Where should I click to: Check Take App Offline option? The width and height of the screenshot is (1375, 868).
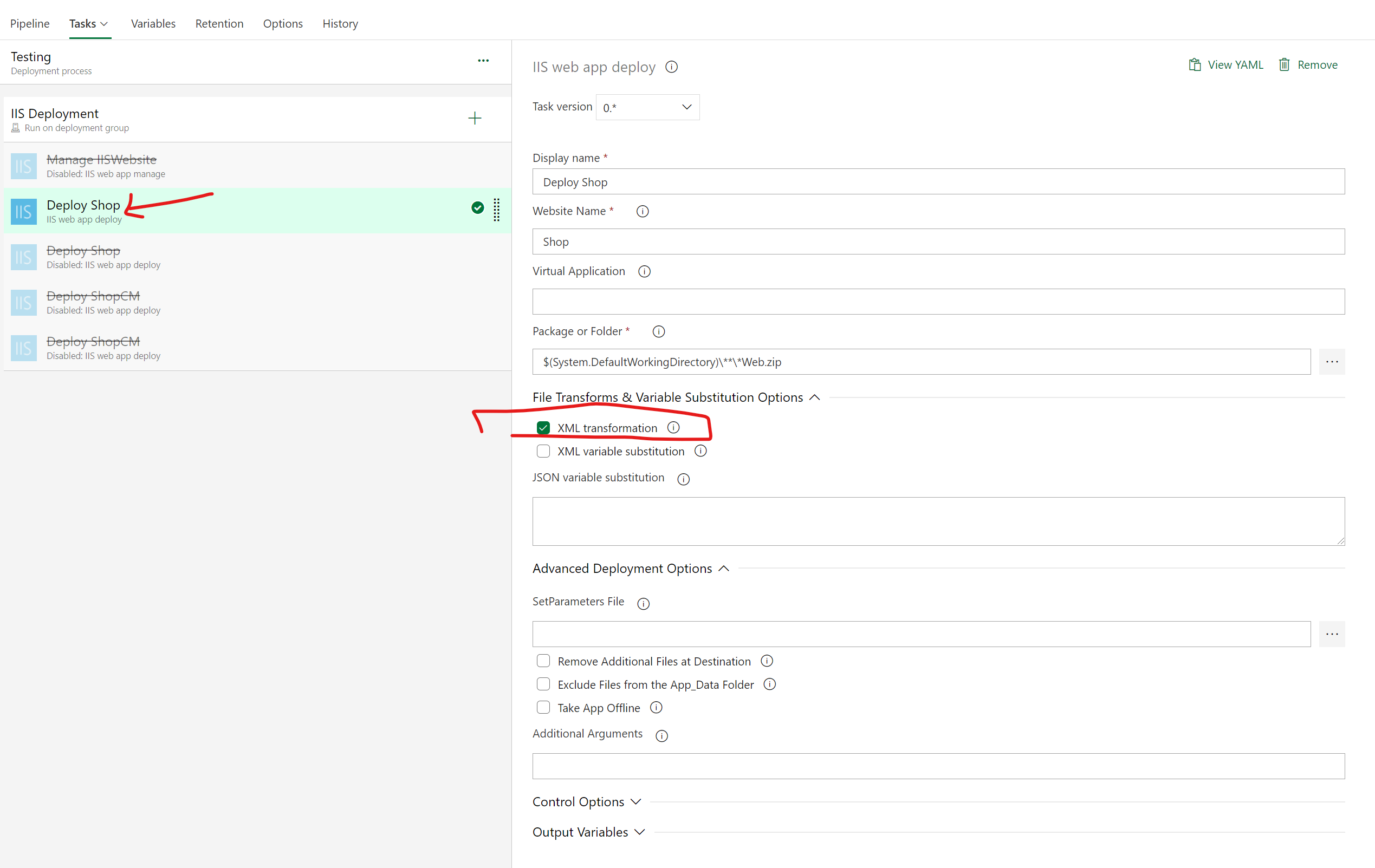click(543, 707)
